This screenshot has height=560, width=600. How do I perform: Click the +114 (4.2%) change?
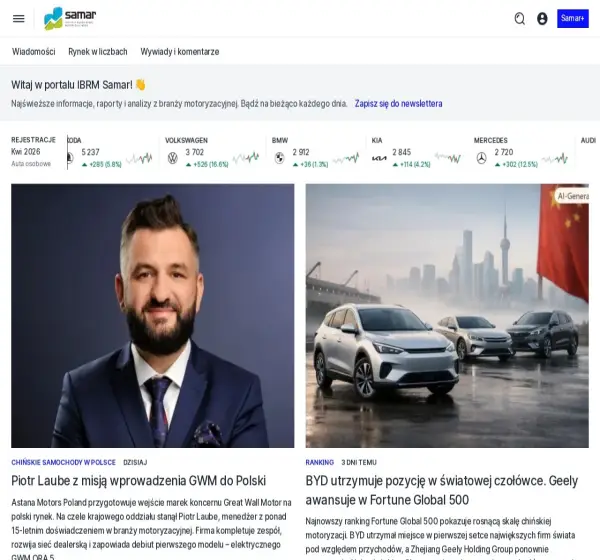[x=412, y=165]
